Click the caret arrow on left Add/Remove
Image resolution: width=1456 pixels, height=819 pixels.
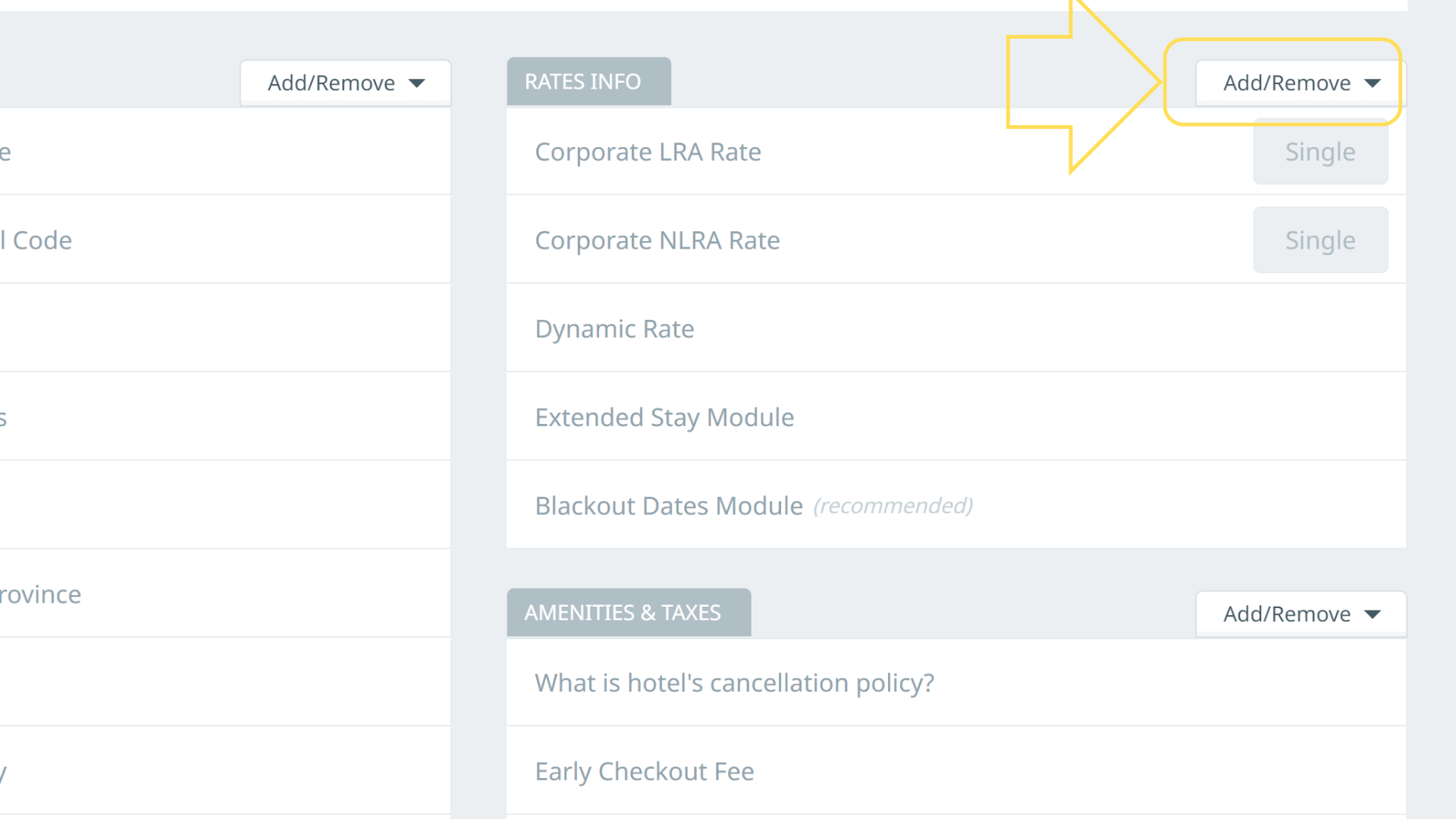pos(417,83)
